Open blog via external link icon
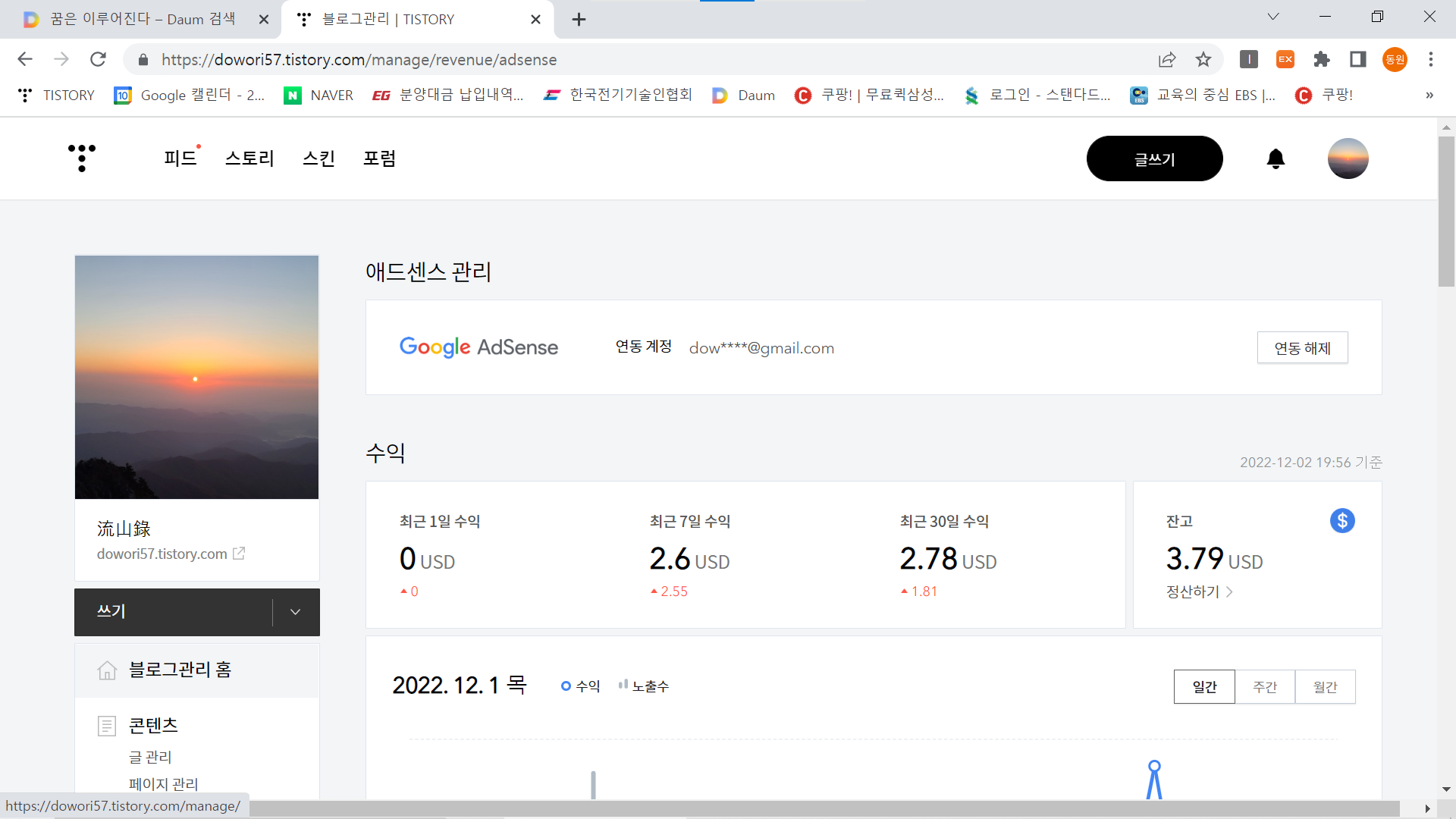Image resolution: width=1456 pixels, height=819 pixels. click(239, 554)
